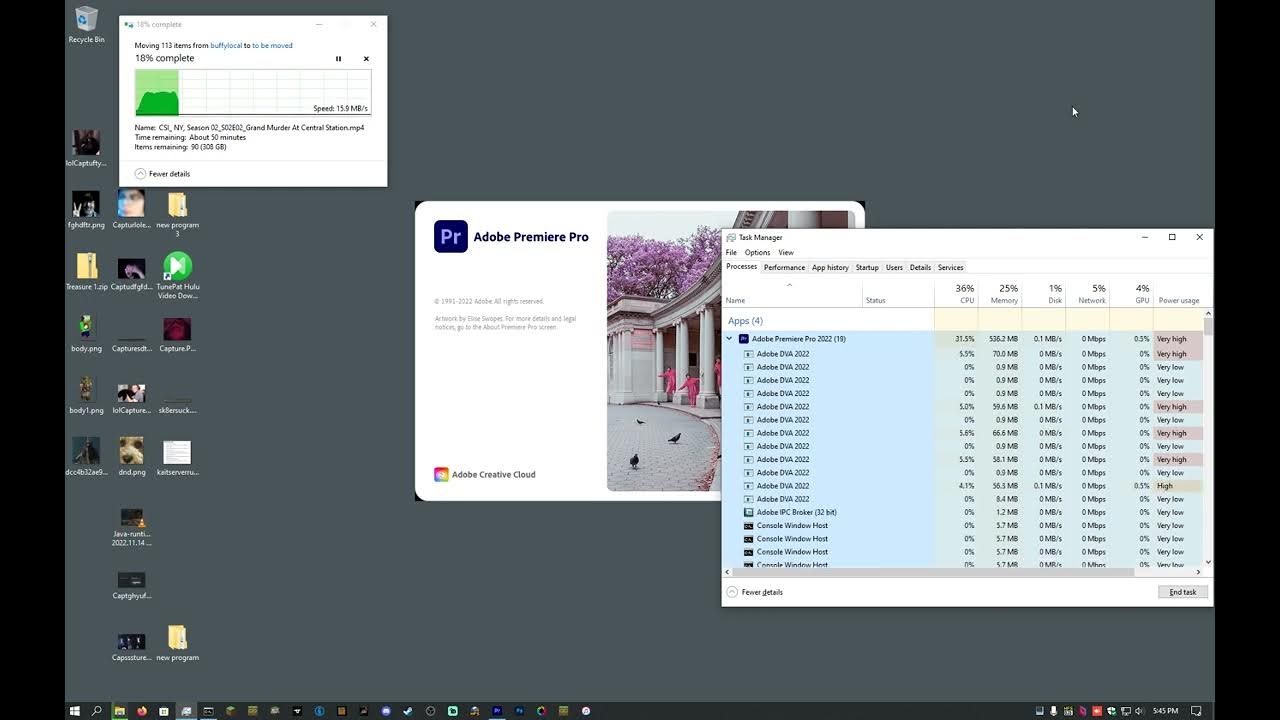Select fghdftr.png desktop icon

86,210
